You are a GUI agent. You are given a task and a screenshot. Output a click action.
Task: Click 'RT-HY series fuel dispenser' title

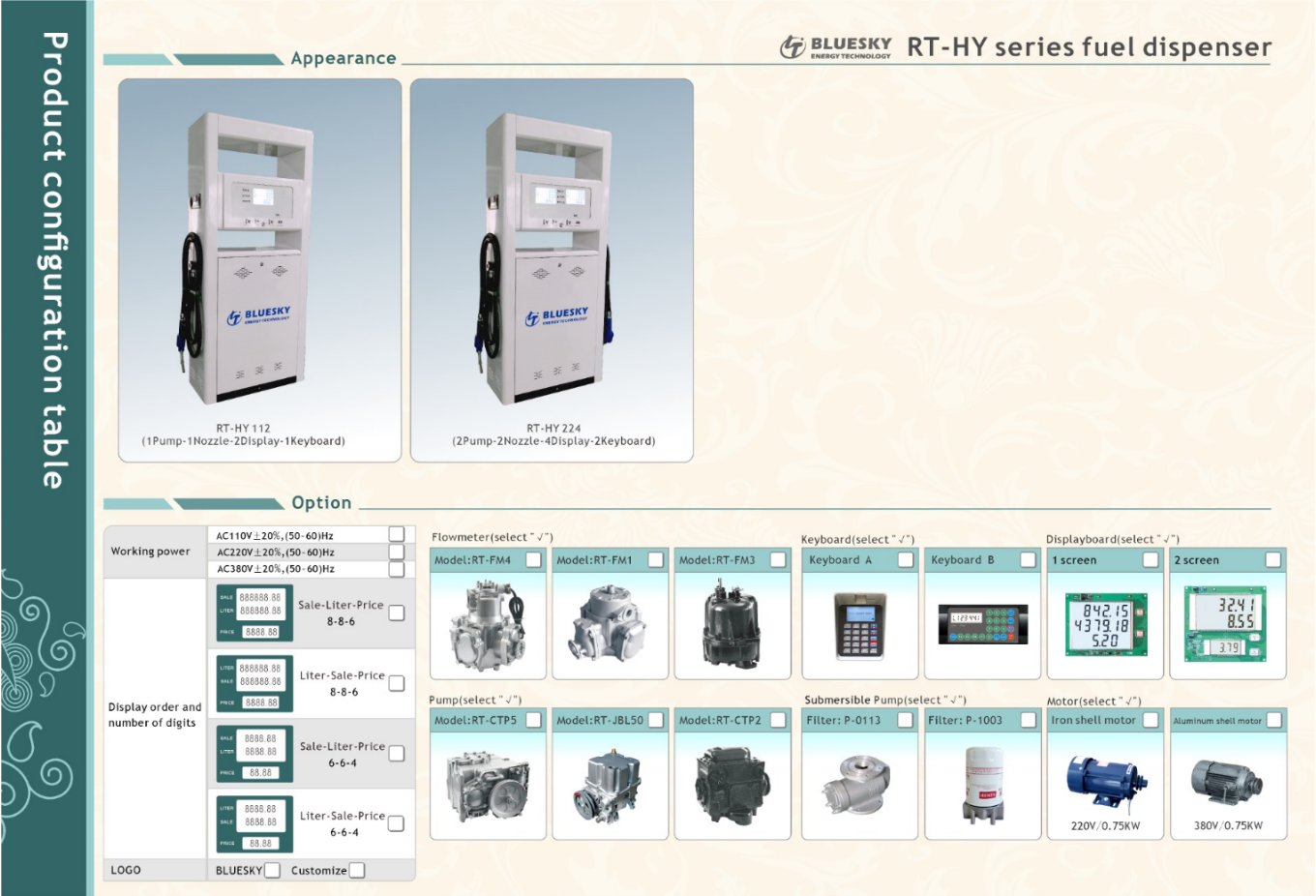(1089, 46)
